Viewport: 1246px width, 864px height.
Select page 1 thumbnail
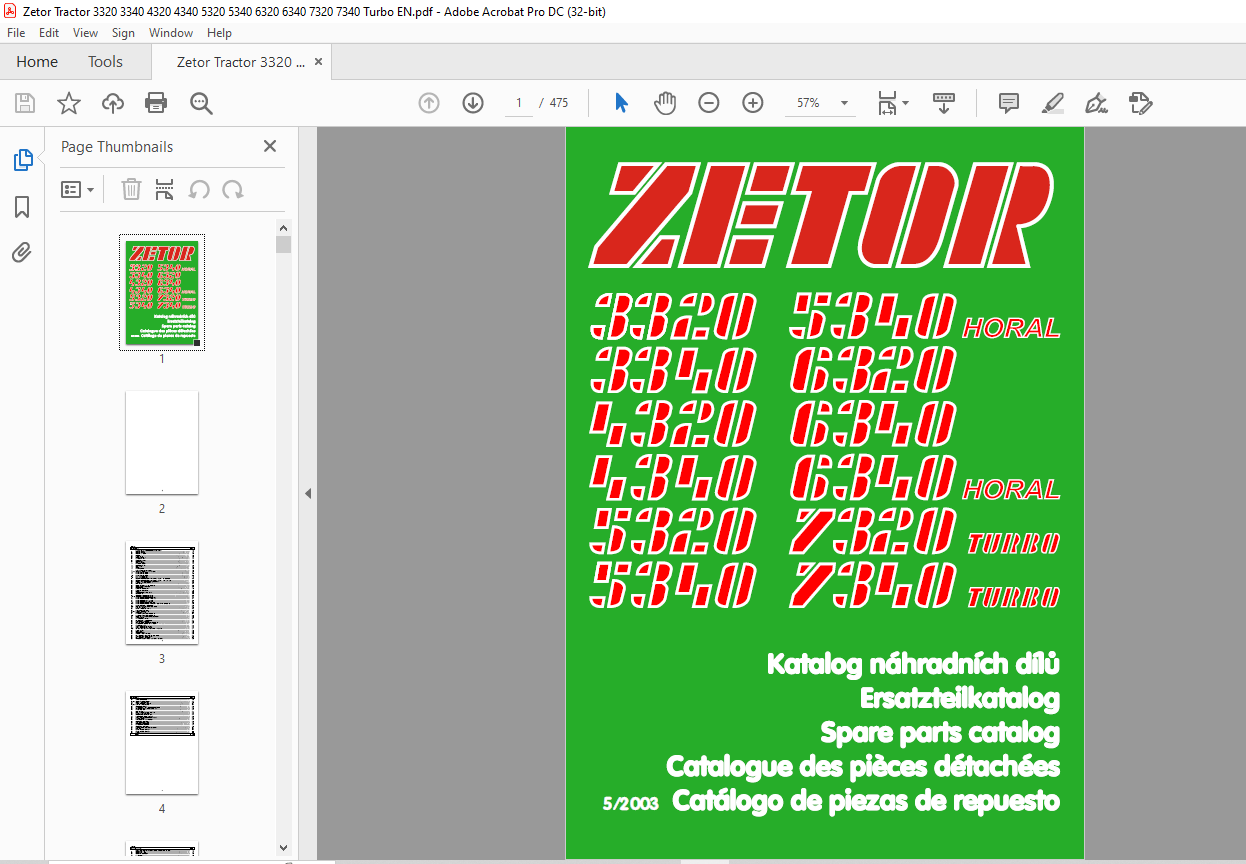click(162, 292)
